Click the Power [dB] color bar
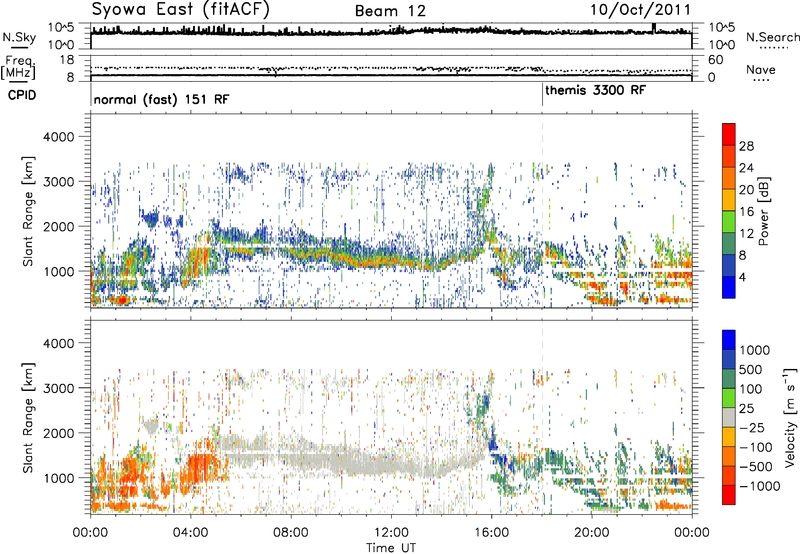 (x=729, y=210)
